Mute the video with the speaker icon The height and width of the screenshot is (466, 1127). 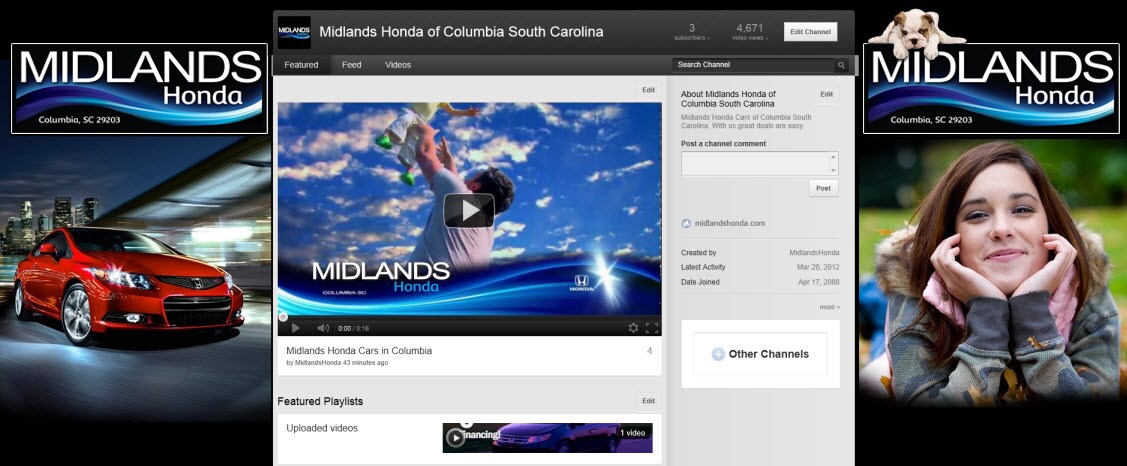tap(323, 328)
